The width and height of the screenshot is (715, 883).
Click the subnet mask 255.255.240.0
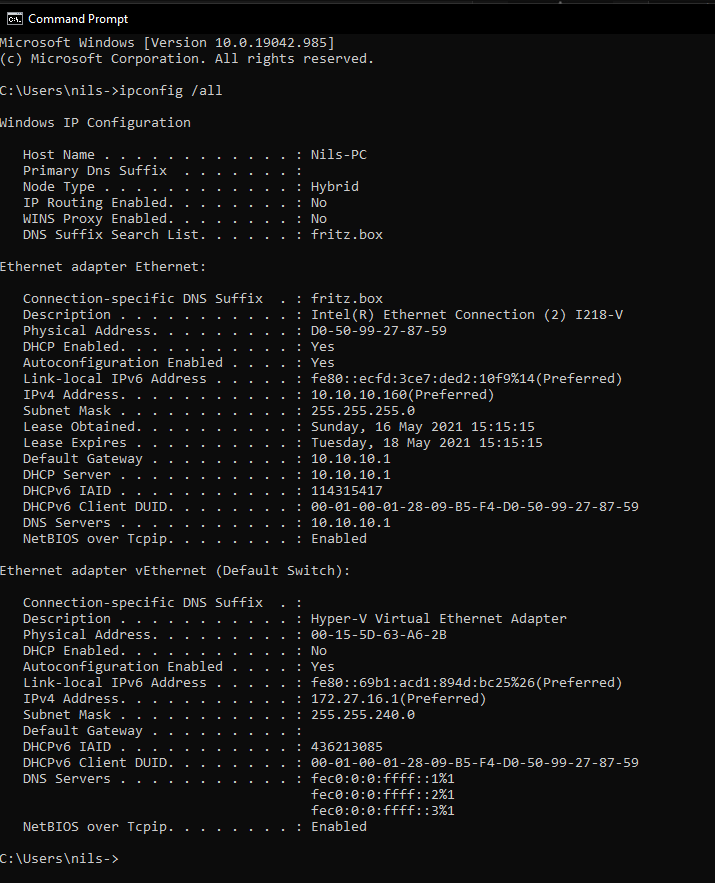point(363,715)
